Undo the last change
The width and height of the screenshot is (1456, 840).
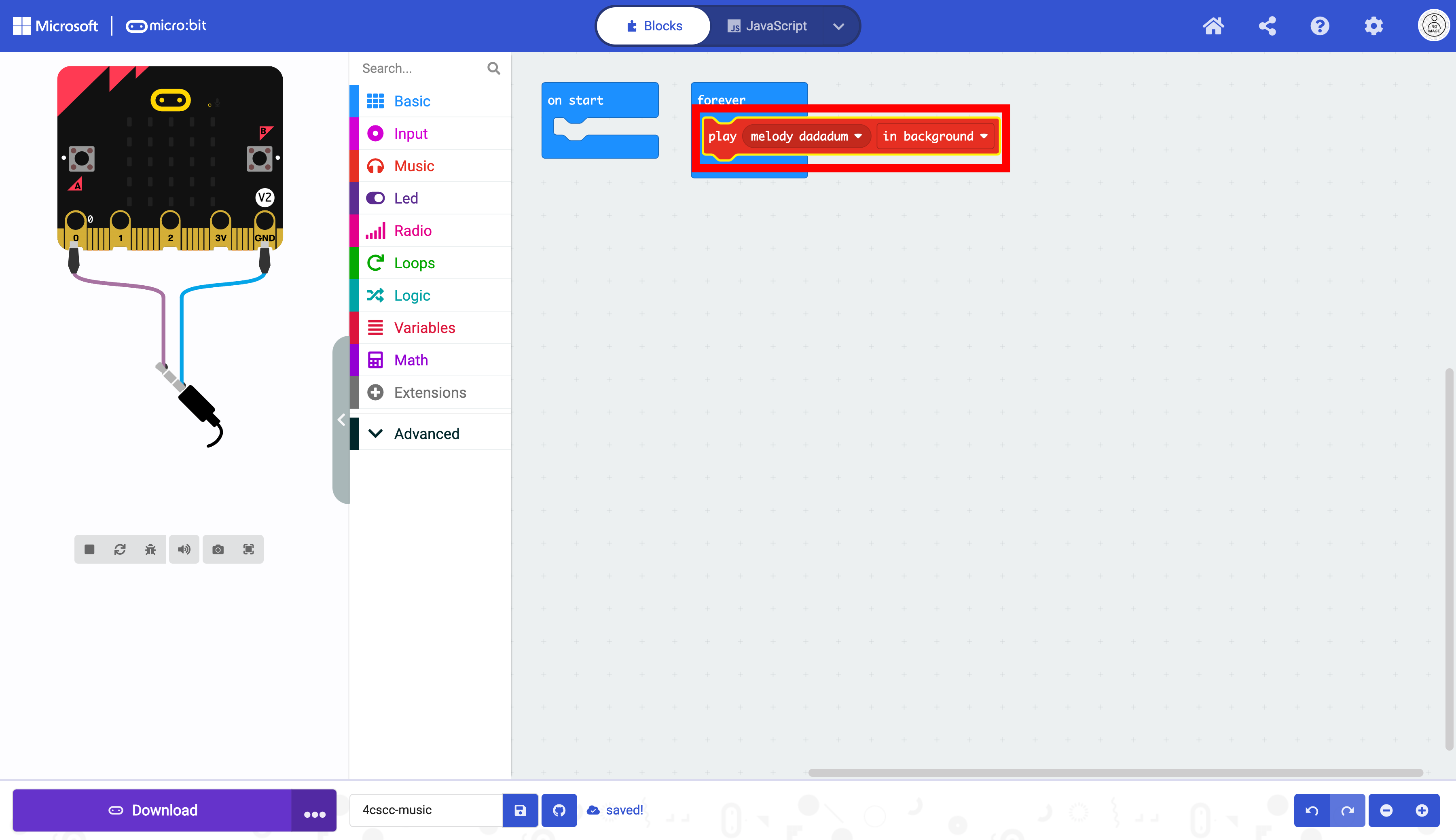pos(1312,810)
